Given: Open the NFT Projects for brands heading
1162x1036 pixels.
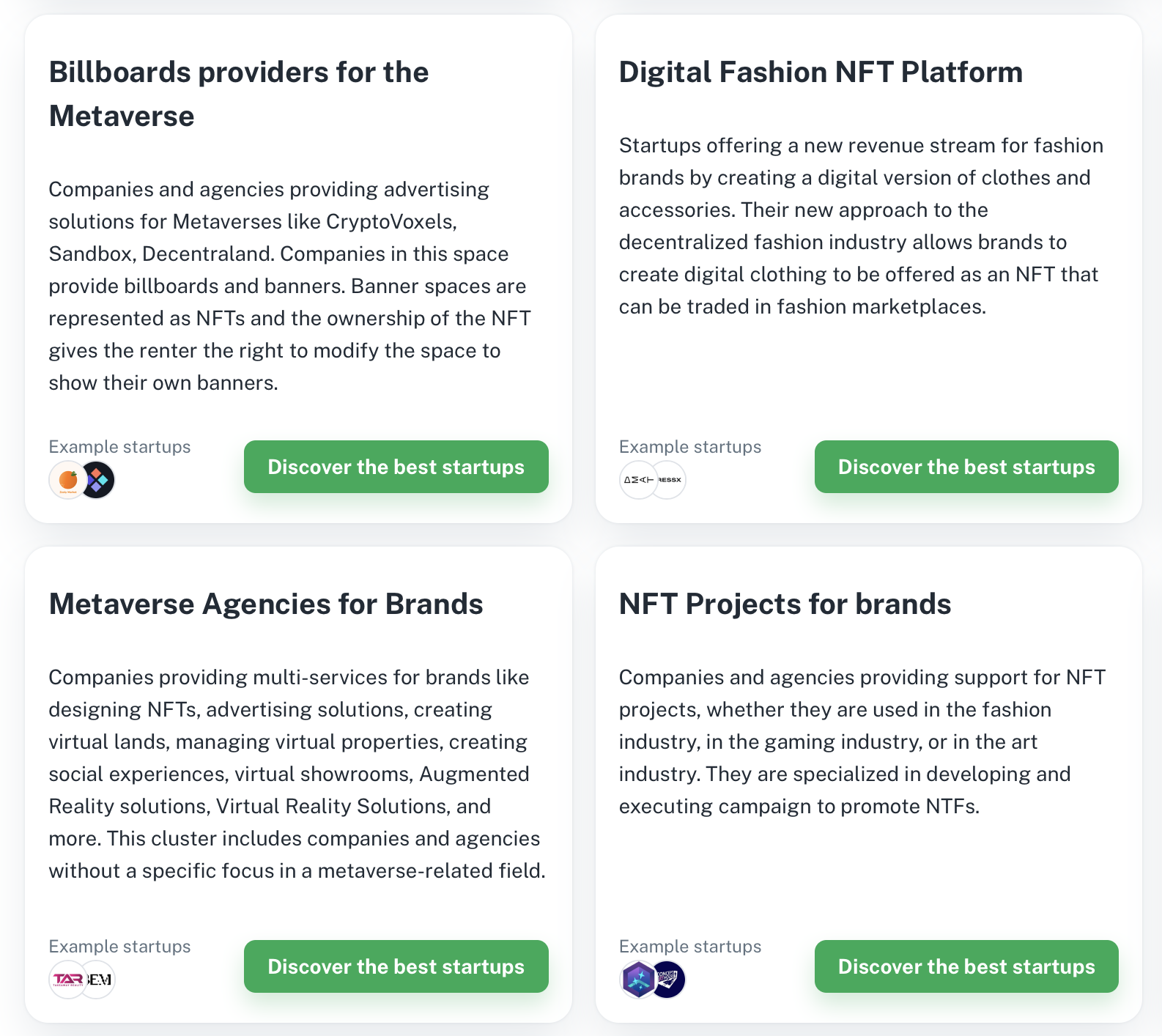Looking at the screenshot, I should coord(785,604).
